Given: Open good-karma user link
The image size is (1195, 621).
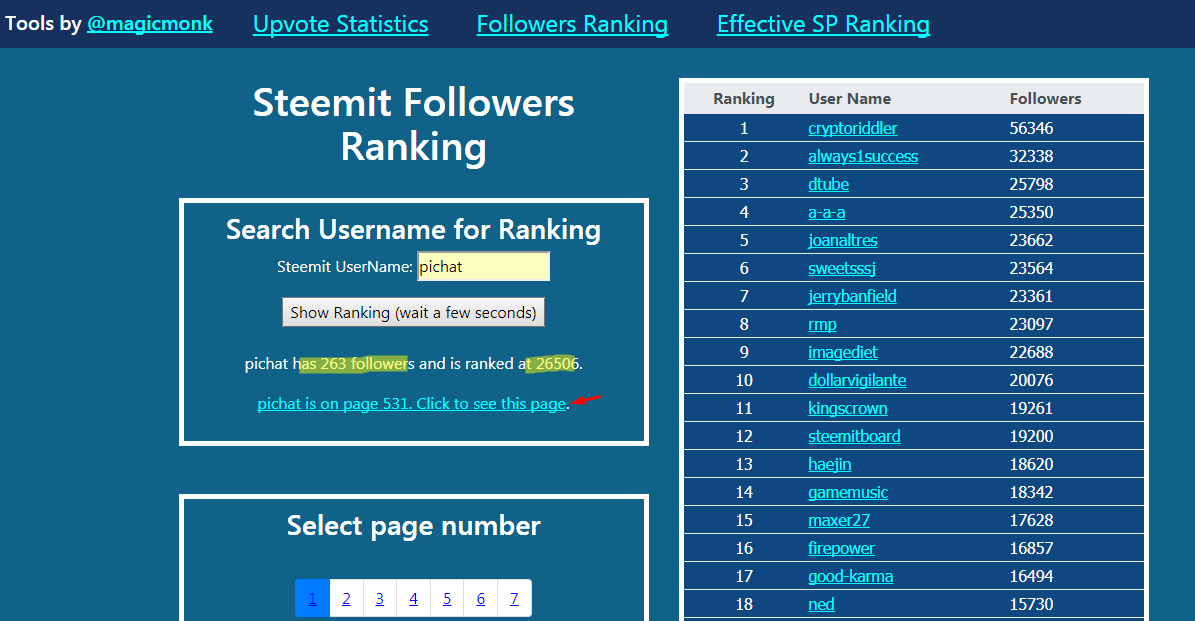Looking at the screenshot, I should click(x=851, y=576).
